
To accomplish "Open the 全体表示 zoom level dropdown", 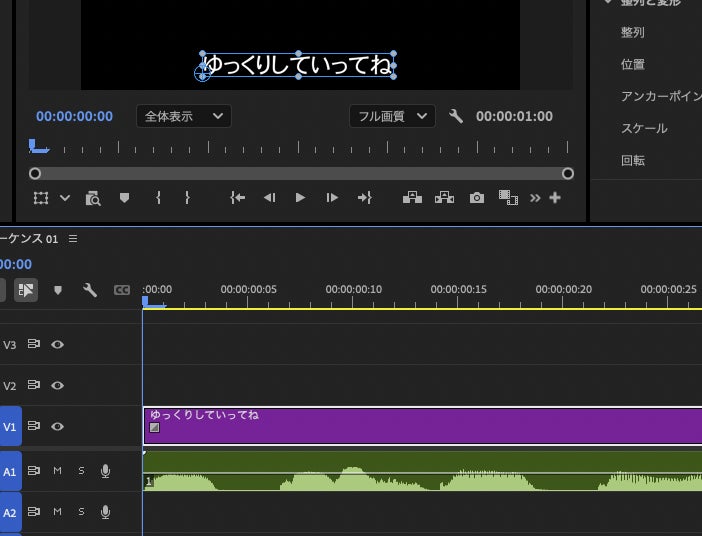I will (184, 116).
